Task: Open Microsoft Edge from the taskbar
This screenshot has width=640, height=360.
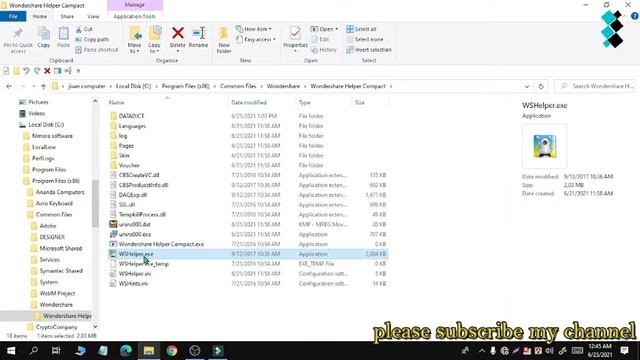Action: pyautogui.click(x=126, y=351)
